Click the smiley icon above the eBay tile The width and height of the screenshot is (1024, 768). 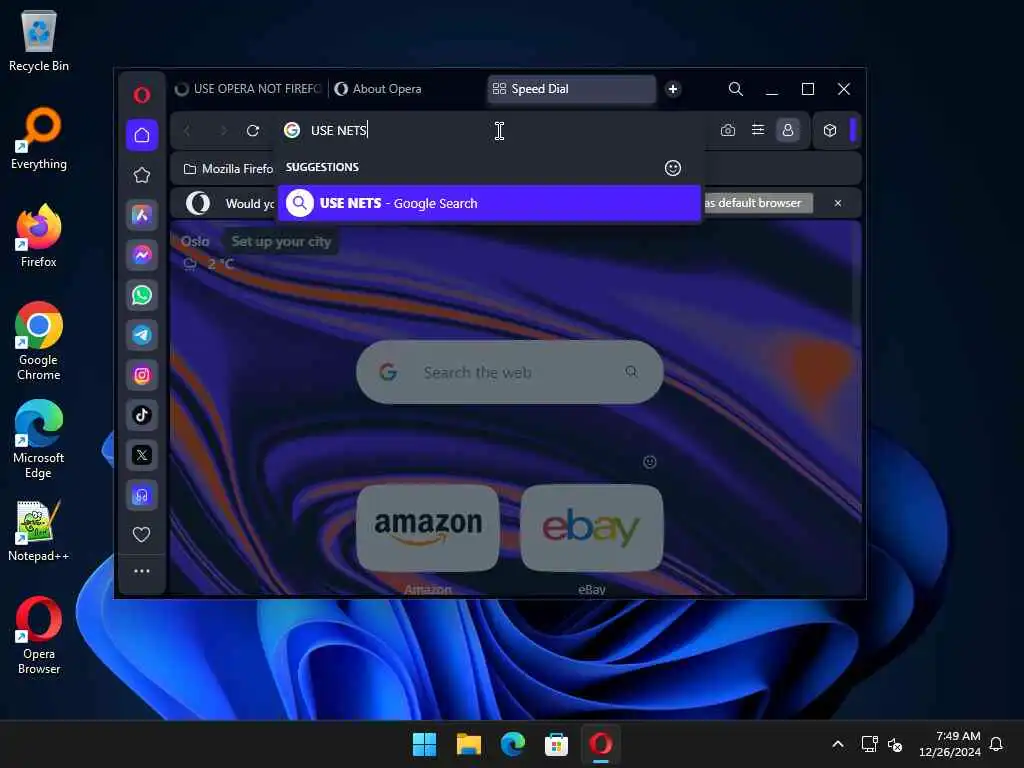tap(650, 462)
